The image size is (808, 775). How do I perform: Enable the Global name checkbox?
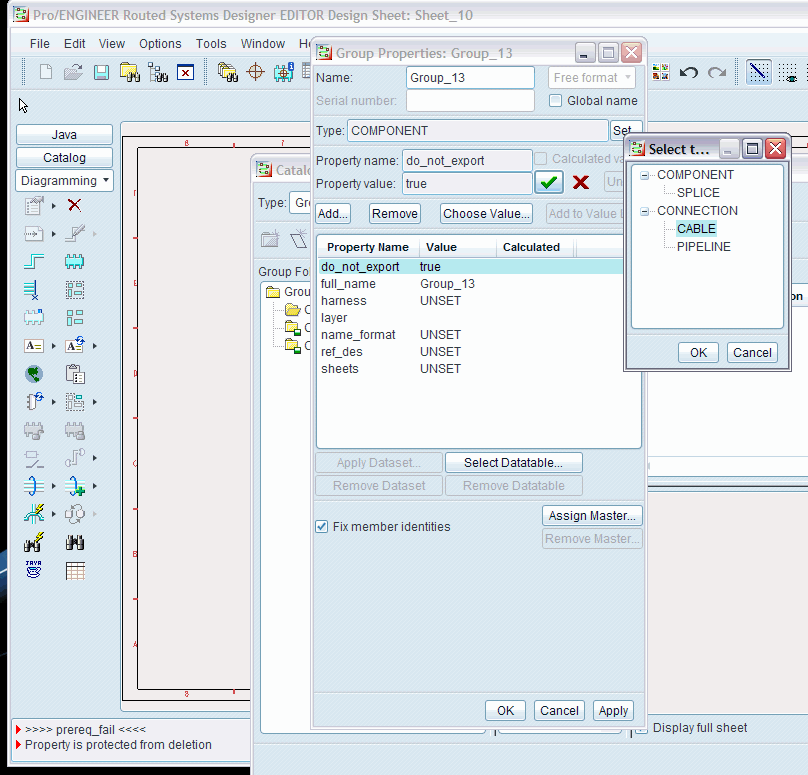click(x=556, y=100)
